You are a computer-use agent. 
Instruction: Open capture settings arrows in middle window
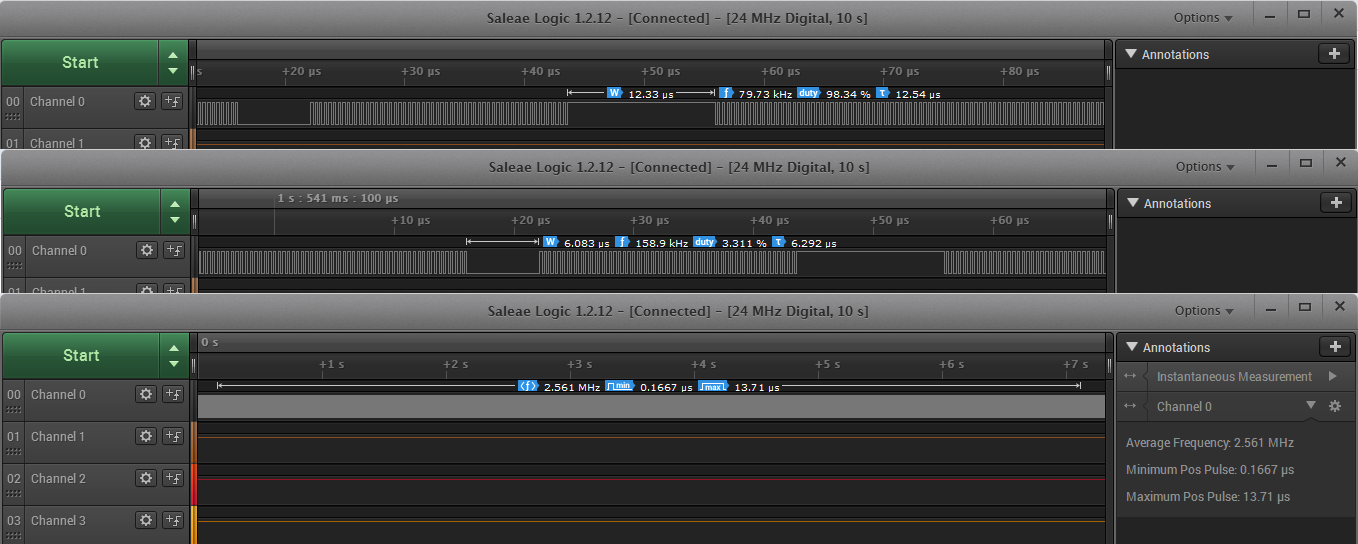pyautogui.click(x=175, y=211)
